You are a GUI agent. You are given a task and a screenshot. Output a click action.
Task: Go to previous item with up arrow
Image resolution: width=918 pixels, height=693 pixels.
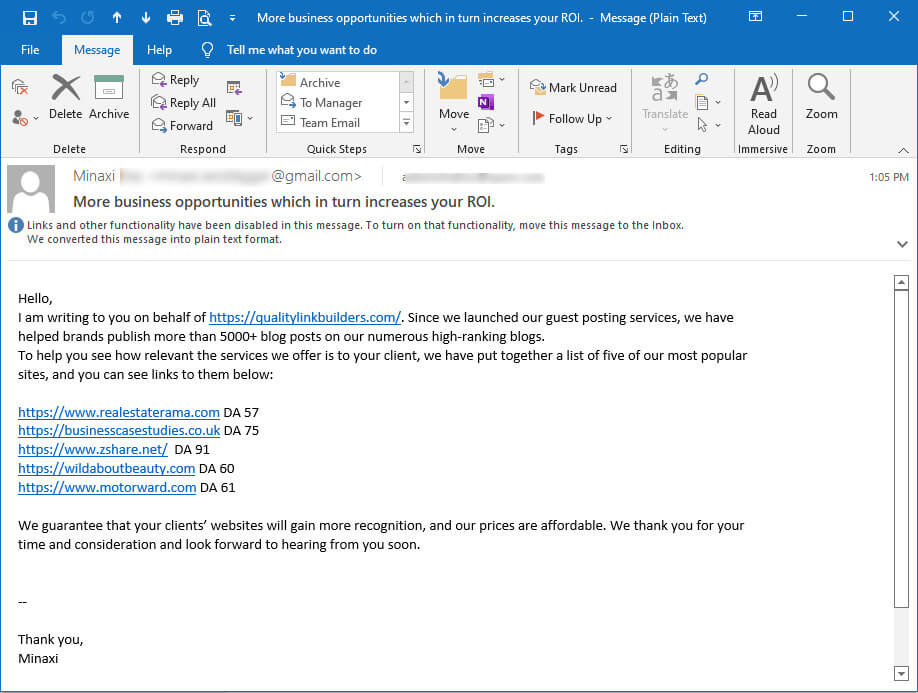pos(117,18)
